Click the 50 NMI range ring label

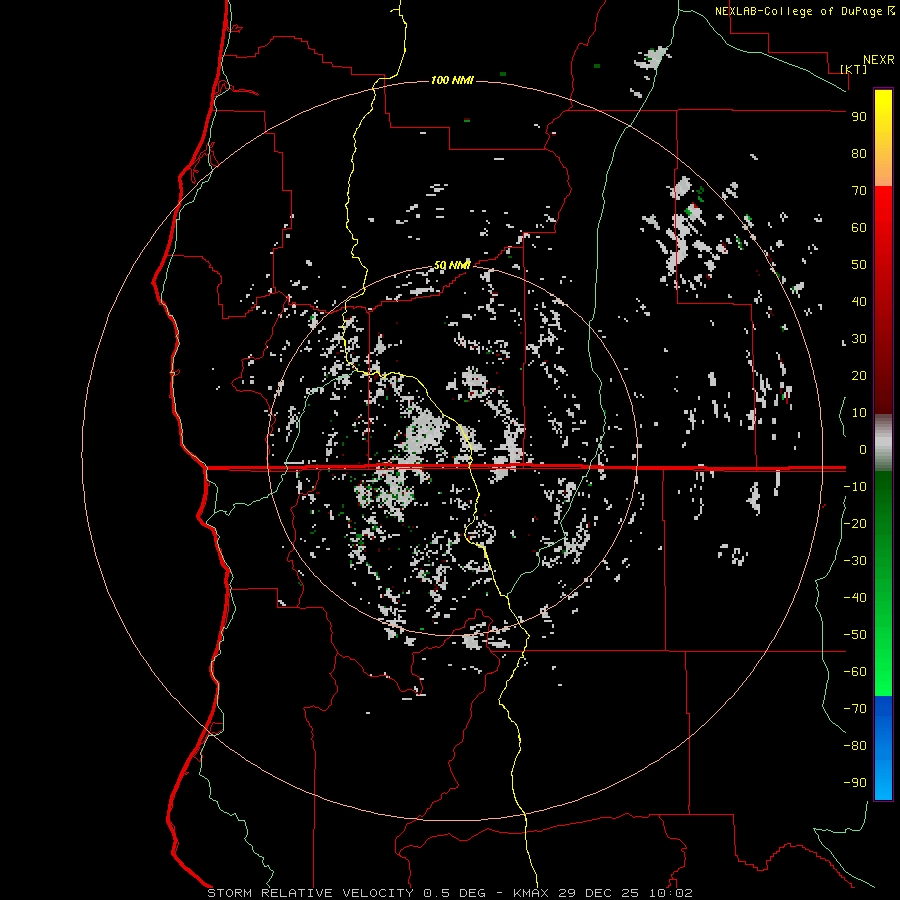452,265
